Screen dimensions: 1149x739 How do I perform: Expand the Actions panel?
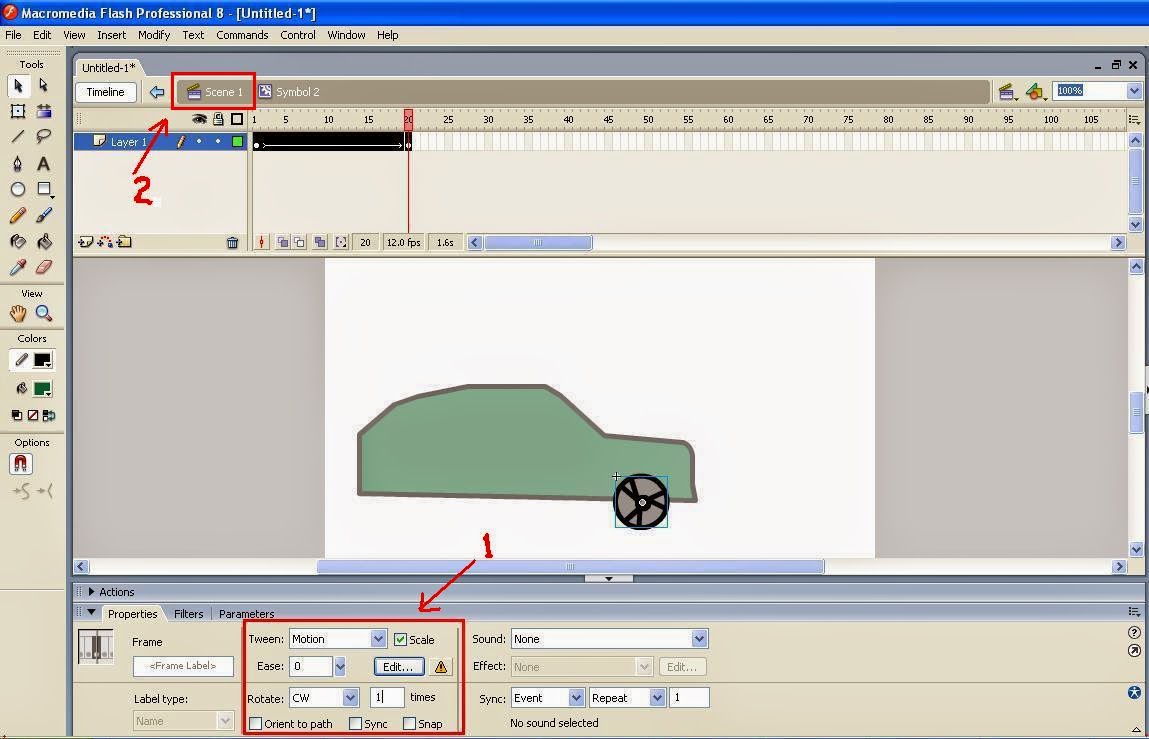tap(92, 592)
